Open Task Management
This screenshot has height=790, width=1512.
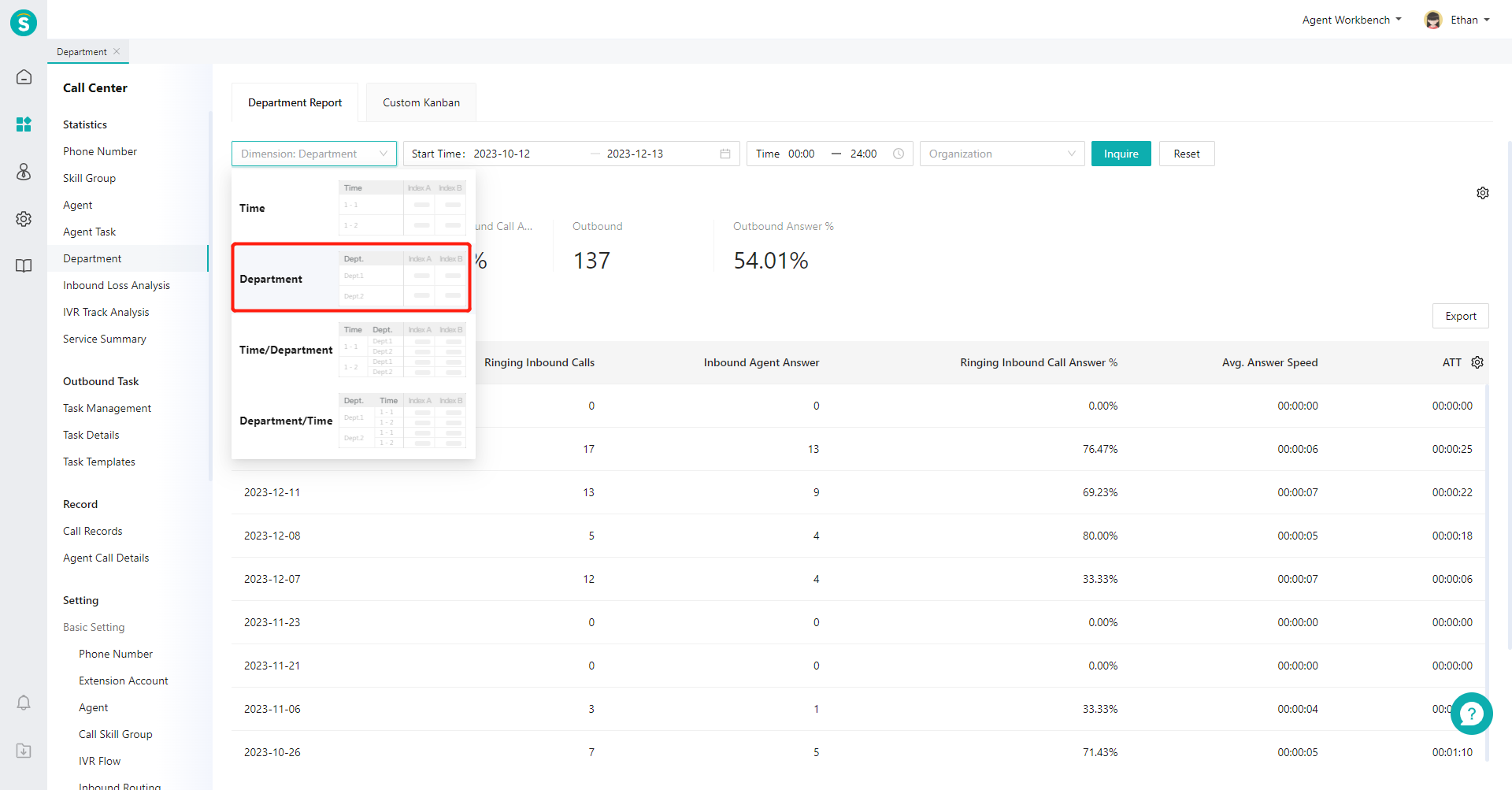(107, 408)
